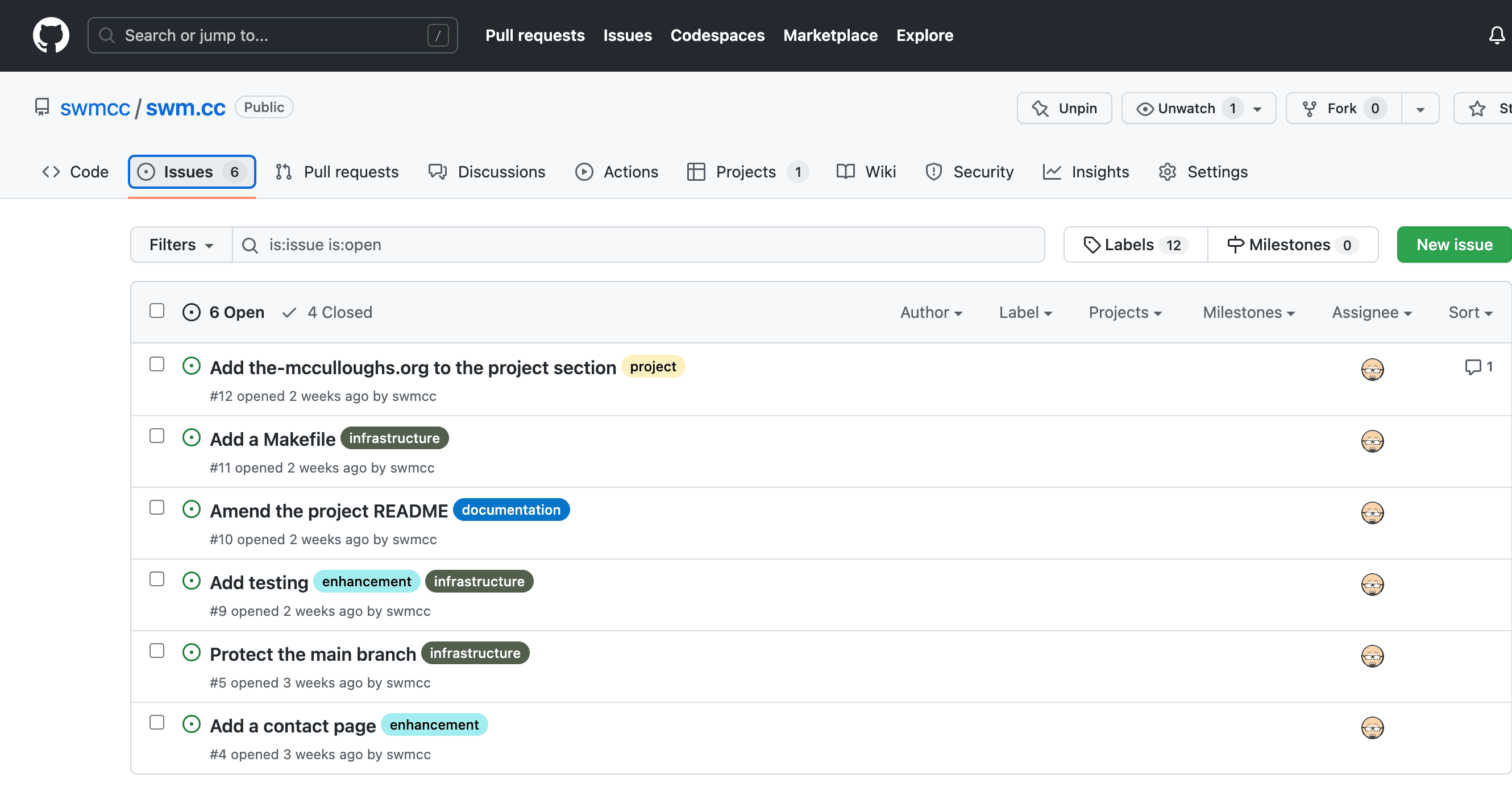Expand the Author filter dropdown
This screenshot has width=1512, height=795.
pos(929,312)
